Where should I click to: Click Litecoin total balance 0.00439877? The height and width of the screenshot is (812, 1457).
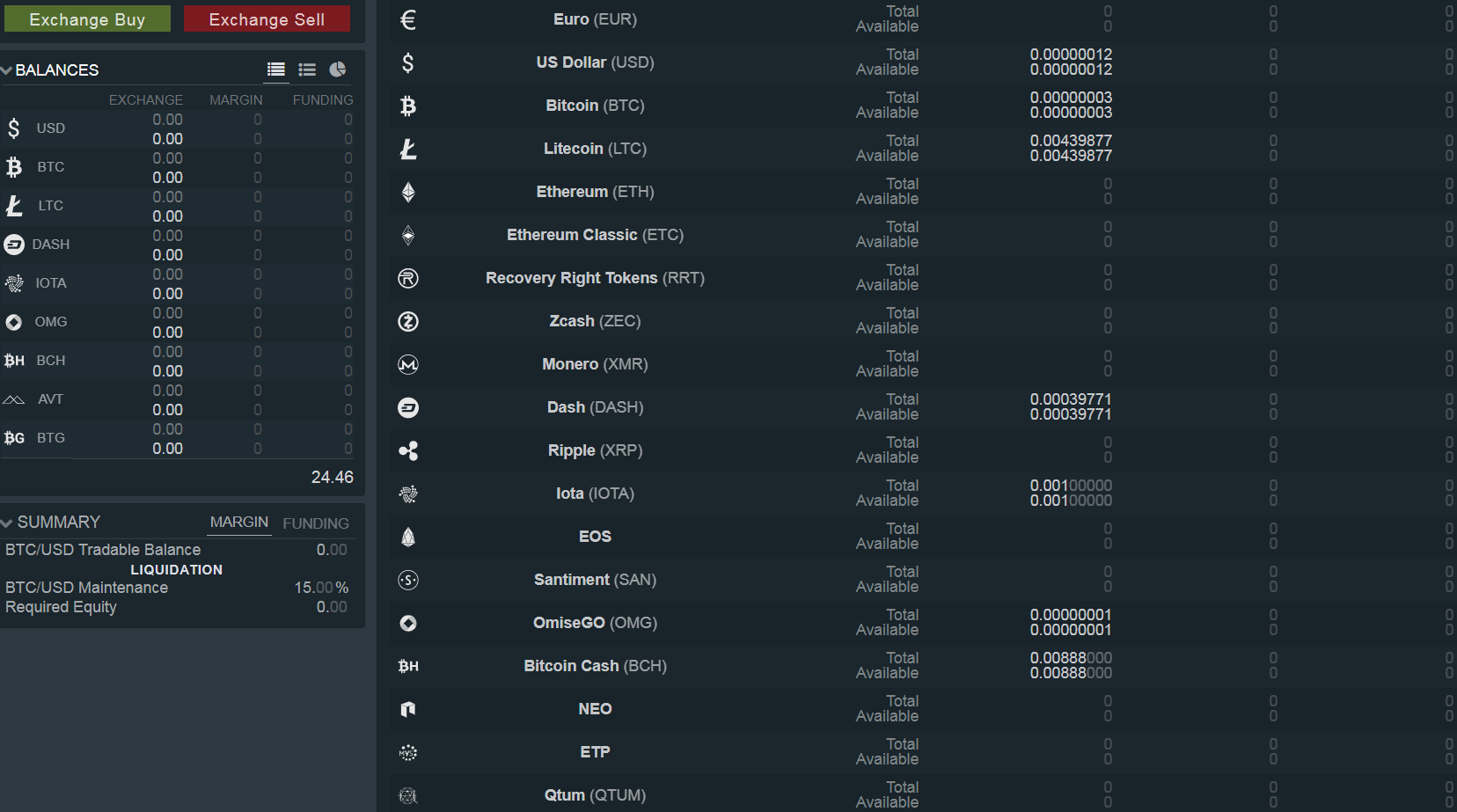click(1071, 141)
